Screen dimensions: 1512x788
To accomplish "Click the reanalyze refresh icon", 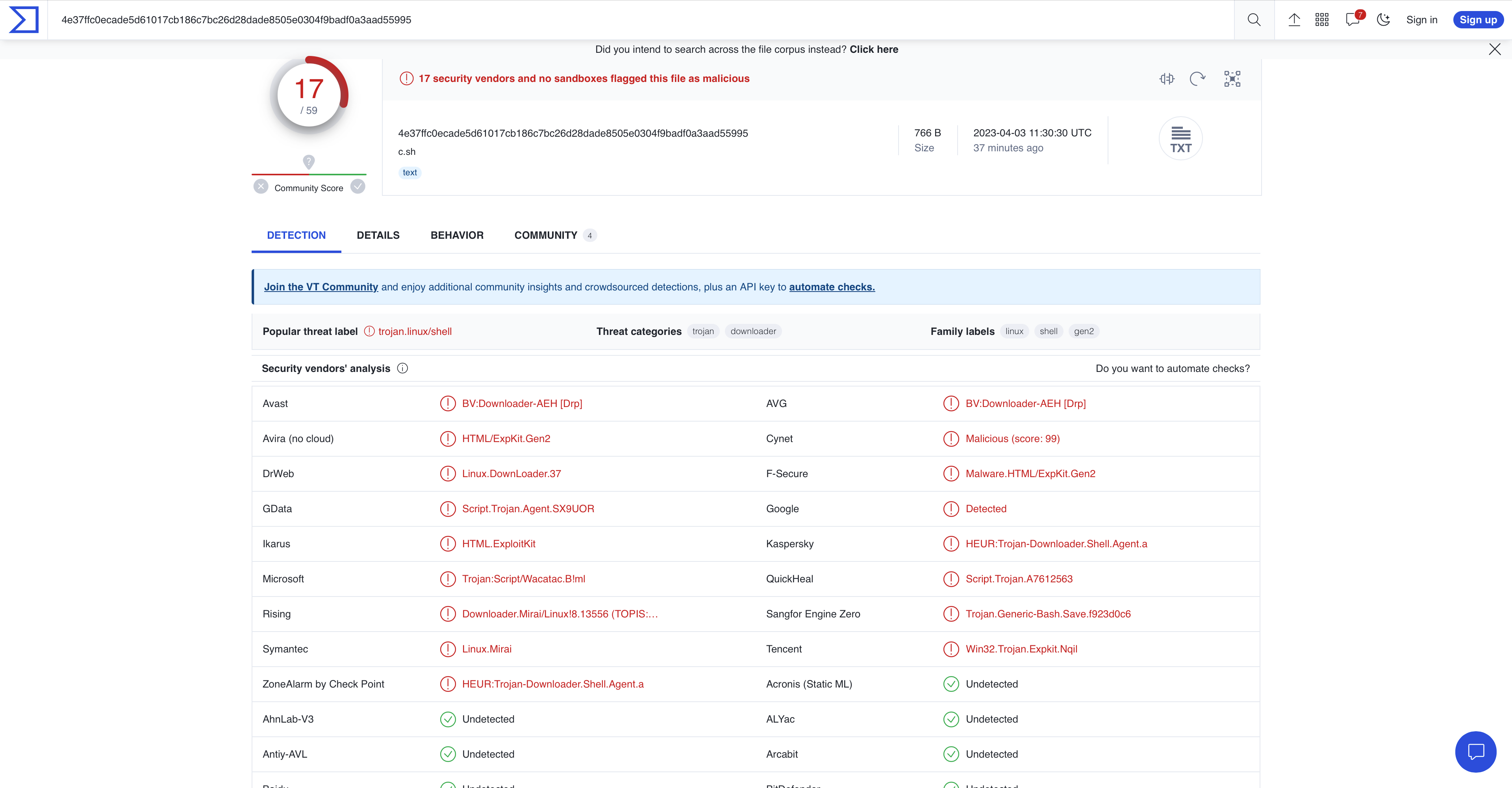I will (x=1197, y=79).
